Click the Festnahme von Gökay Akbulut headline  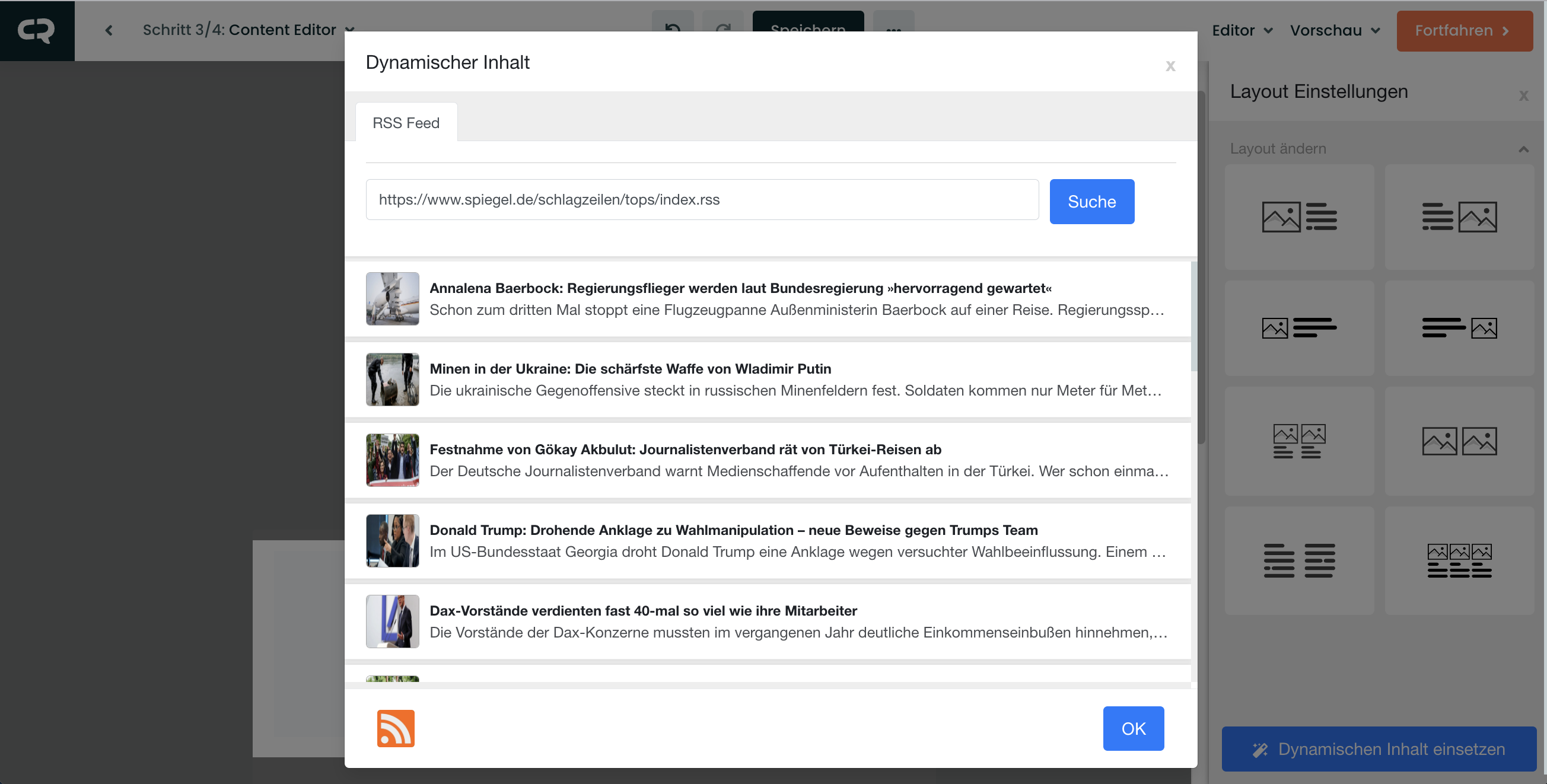pos(685,449)
